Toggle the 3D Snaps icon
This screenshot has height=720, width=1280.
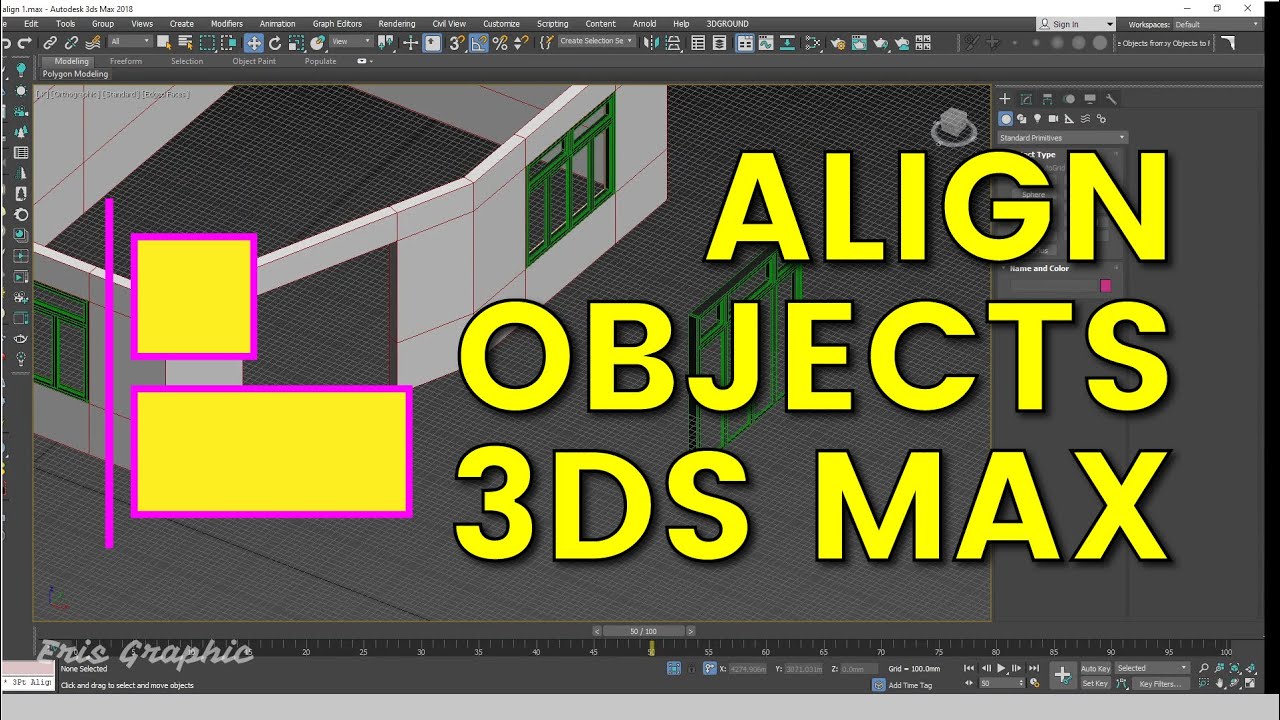(x=457, y=43)
